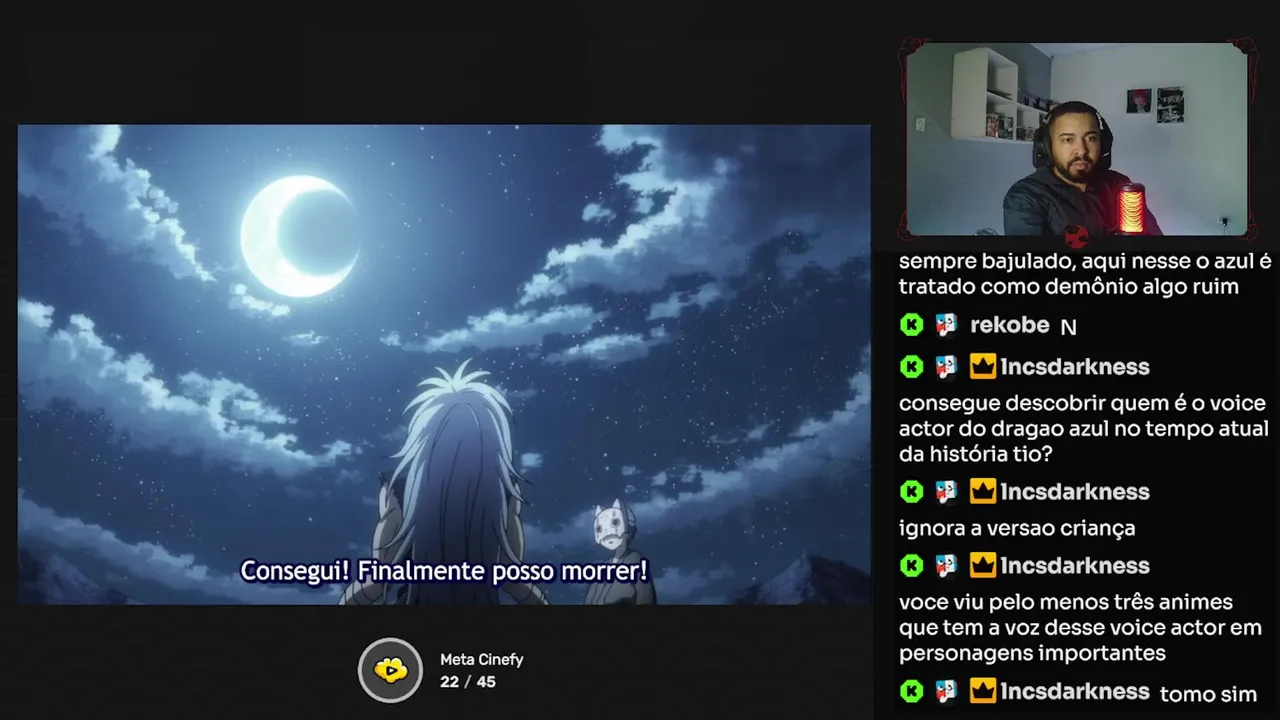The image size is (1280, 720).
Task: Click the green Kick badge in the "tomo sim" row
Action: [x=911, y=691]
